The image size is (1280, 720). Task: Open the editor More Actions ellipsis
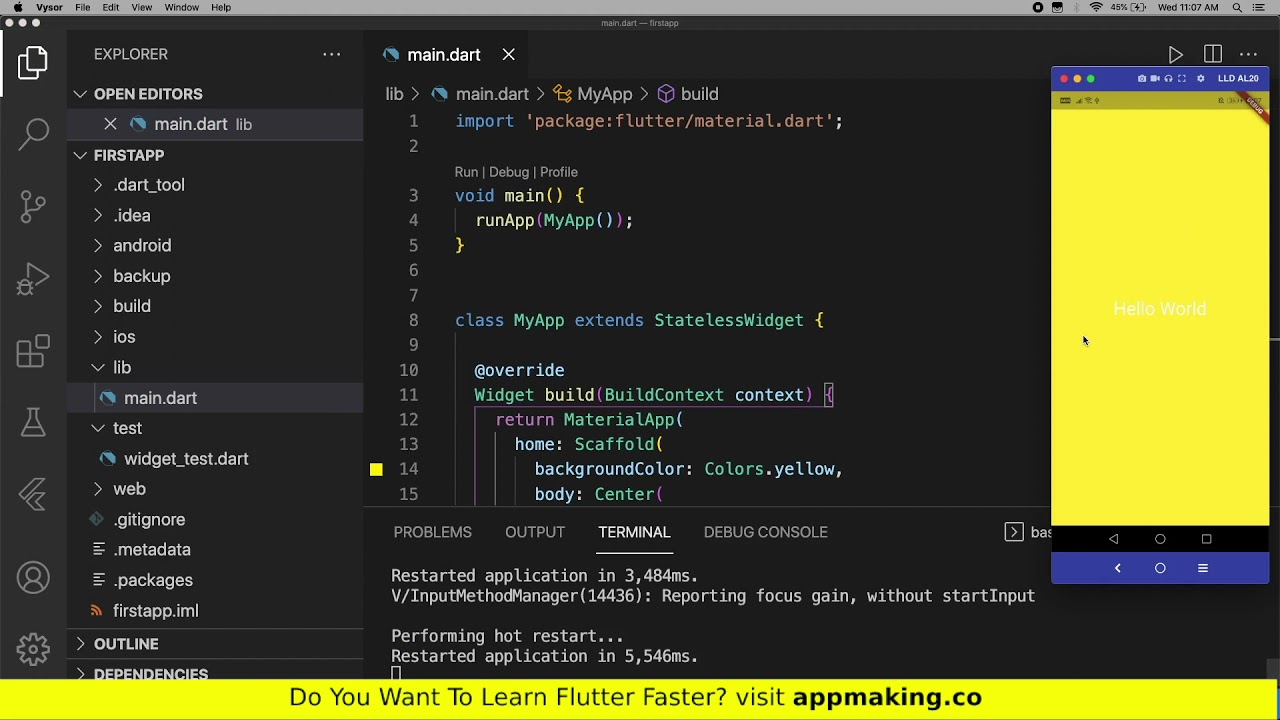(x=1248, y=55)
